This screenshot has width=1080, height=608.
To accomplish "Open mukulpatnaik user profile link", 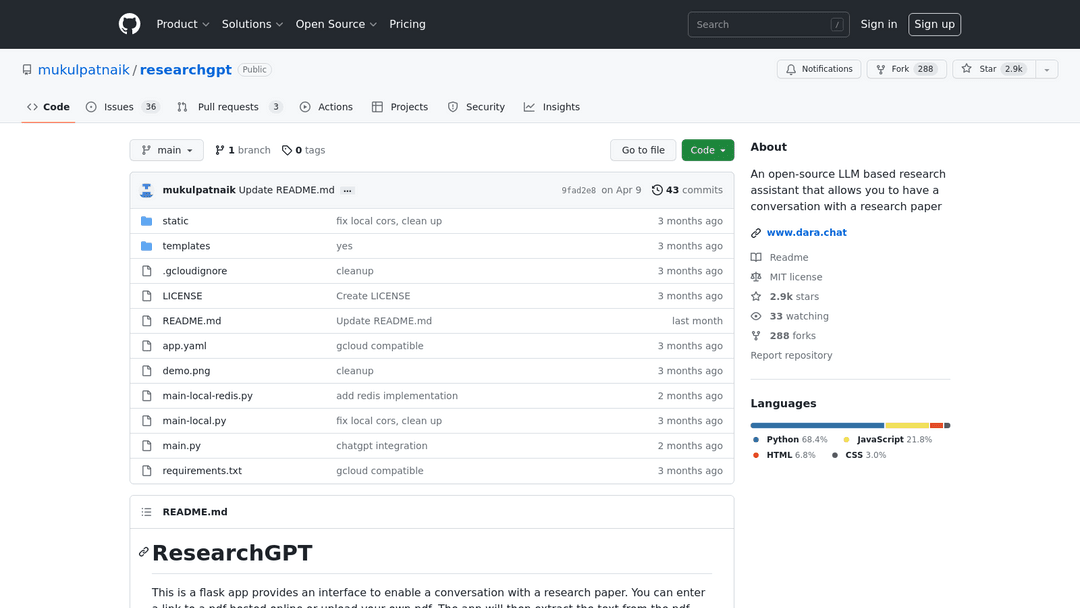I will point(83,70).
